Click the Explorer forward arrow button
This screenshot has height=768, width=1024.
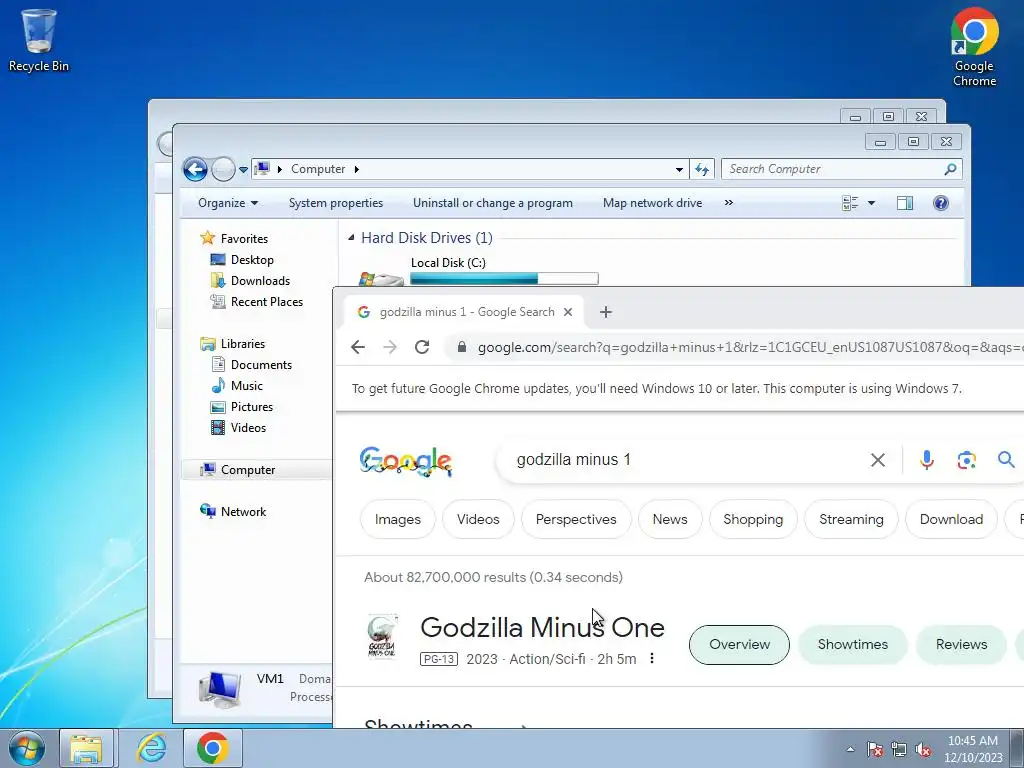pos(223,169)
